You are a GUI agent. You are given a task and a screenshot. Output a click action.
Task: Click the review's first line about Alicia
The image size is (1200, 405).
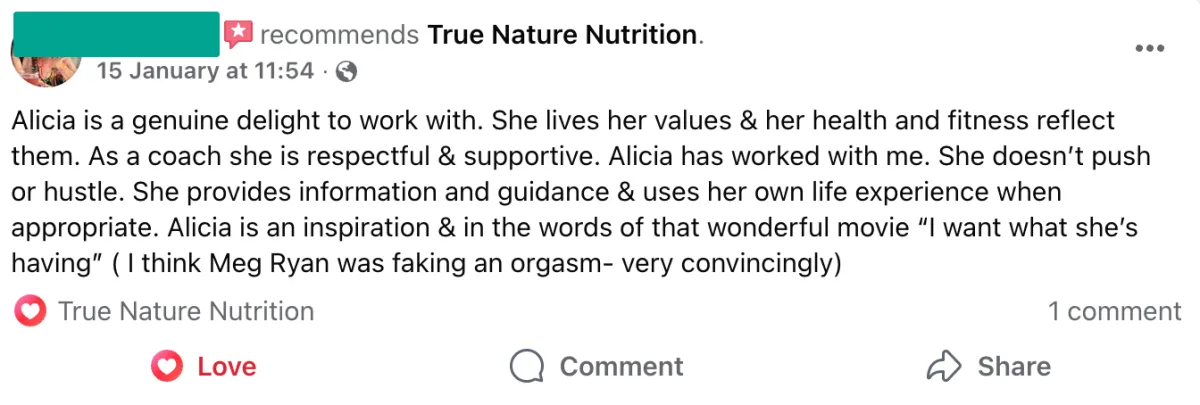pos(560,122)
